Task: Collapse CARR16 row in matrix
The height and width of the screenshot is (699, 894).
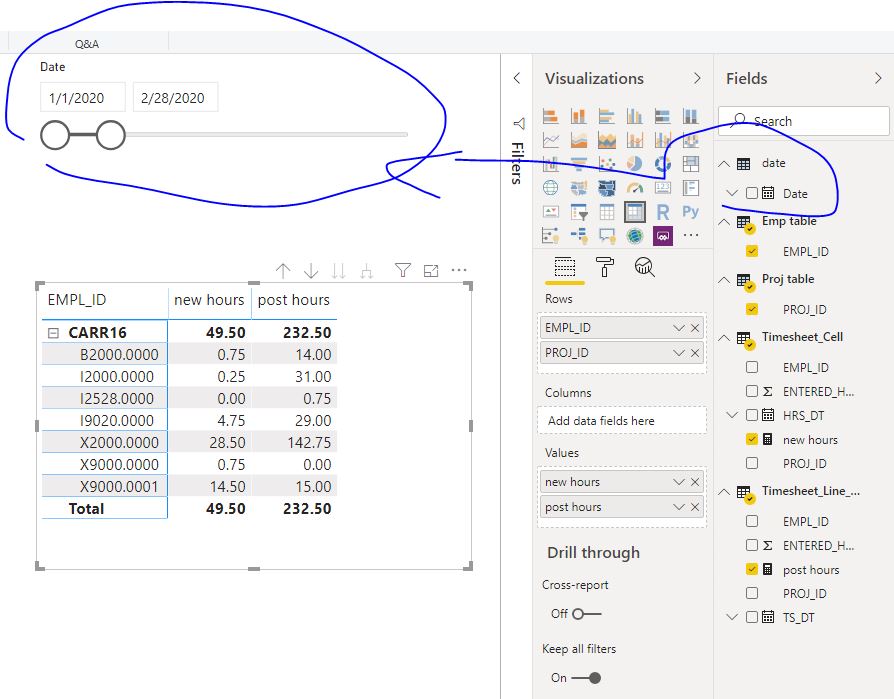Action: (x=54, y=333)
